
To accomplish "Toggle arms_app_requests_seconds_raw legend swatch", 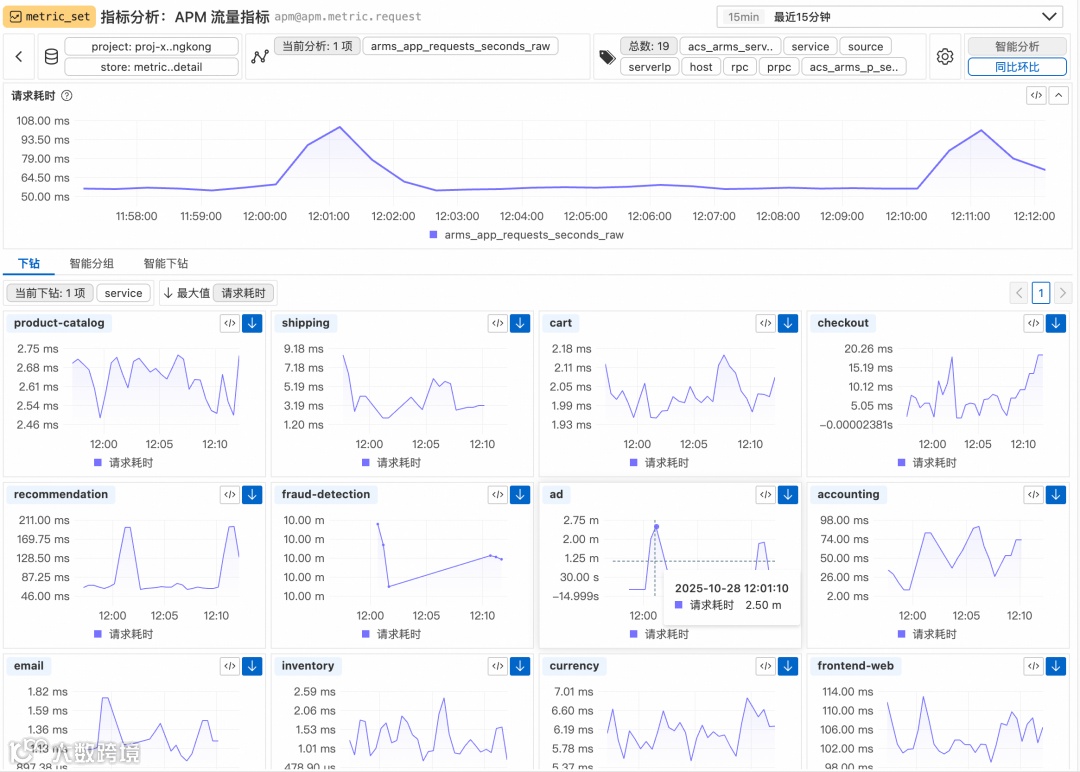I will pyautogui.click(x=433, y=235).
